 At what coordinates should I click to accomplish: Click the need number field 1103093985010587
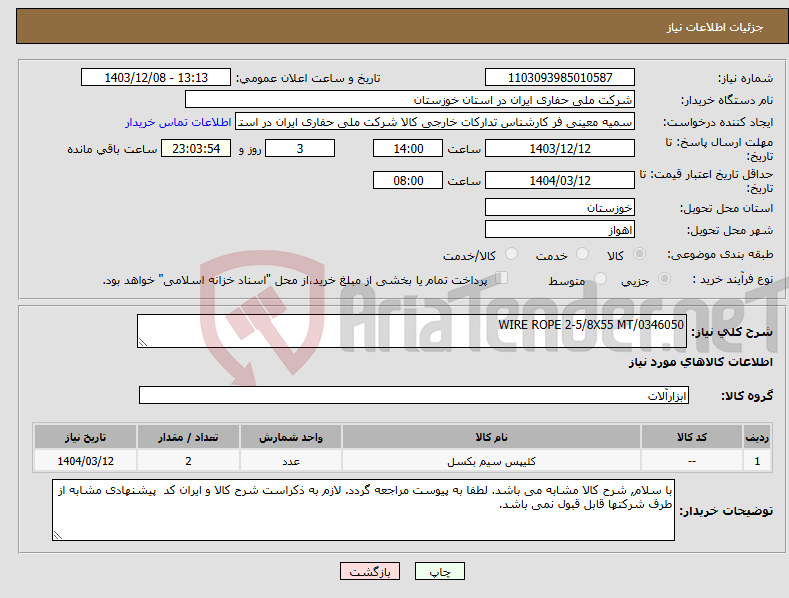point(560,78)
